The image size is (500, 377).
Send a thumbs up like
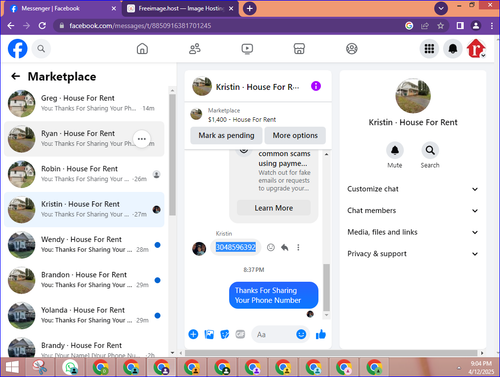pos(321,334)
